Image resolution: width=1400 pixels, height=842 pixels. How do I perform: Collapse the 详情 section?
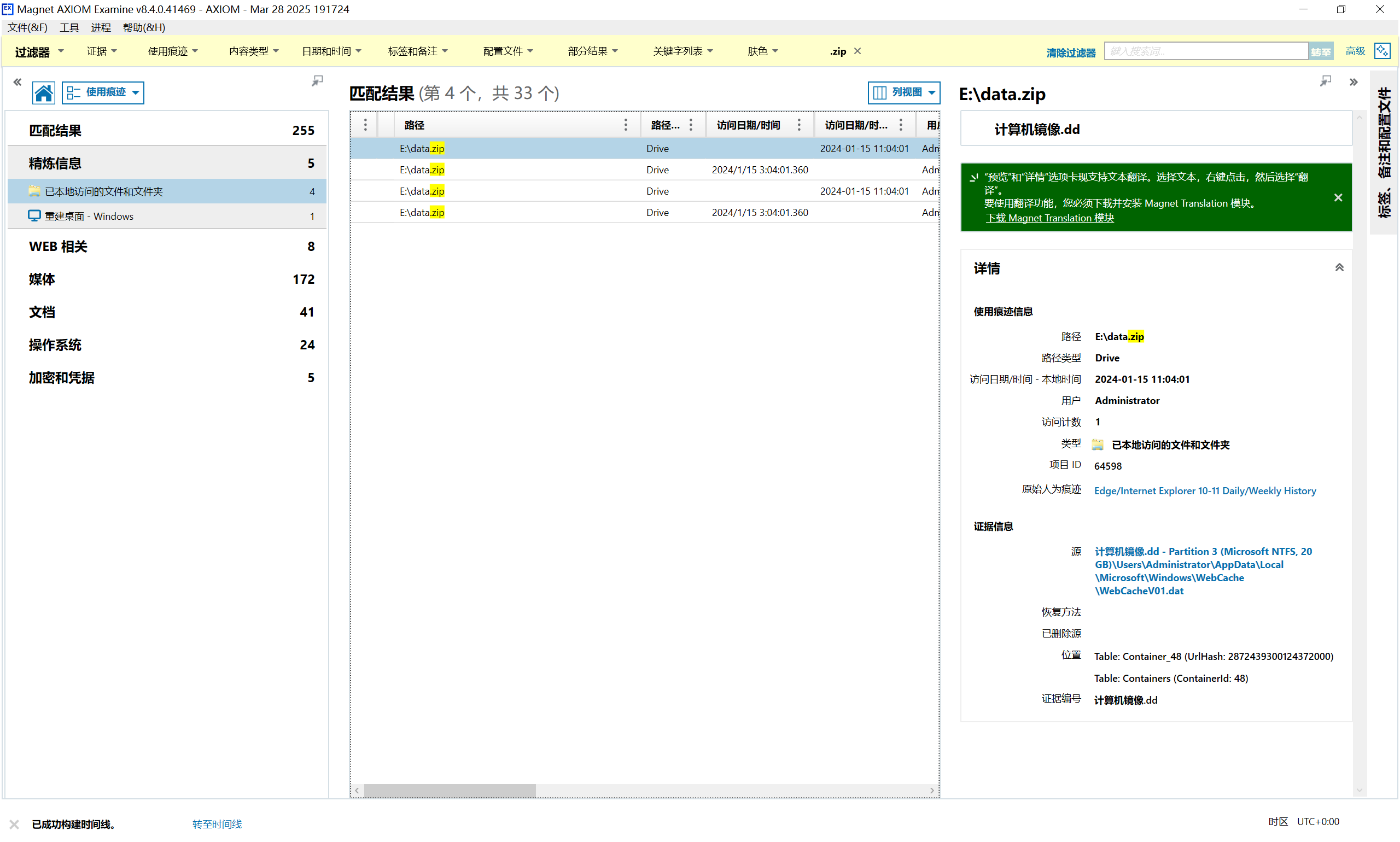[1339, 268]
